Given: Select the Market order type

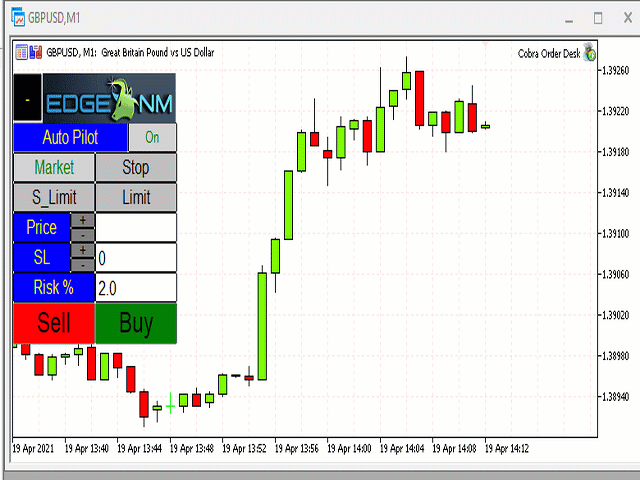Looking at the screenshot, I should (54, 167).
